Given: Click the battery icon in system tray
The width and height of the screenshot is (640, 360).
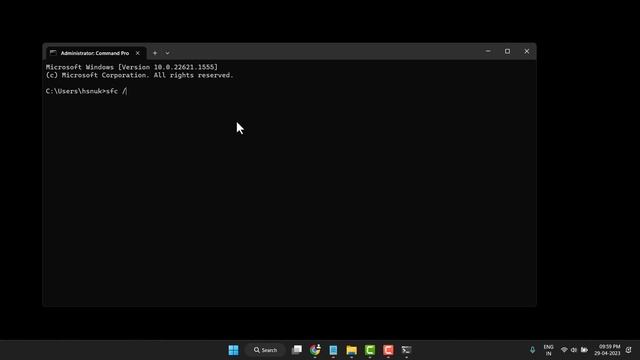Looking at the screenshot, I should 584,350.
